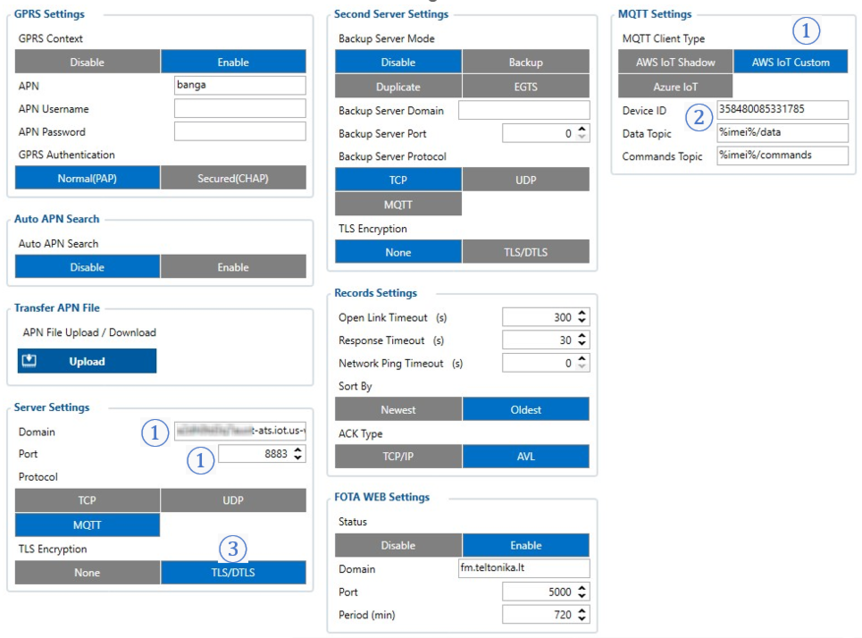Decrease the FOTA WEB Period value
Viewport: 862px width, 638px height.
coord(580,619)
